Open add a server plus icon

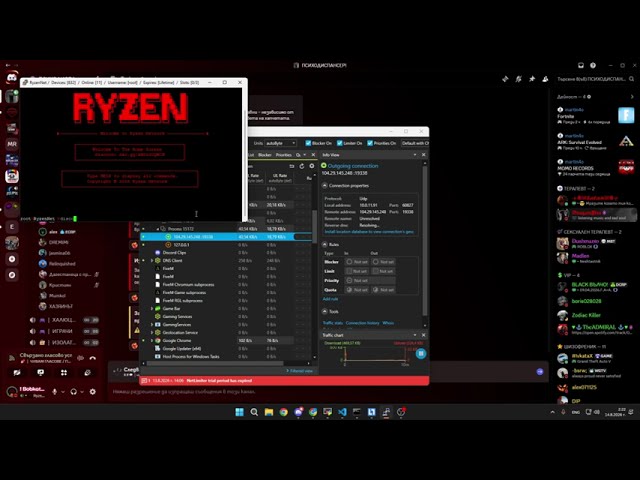[x=12, y=259]
